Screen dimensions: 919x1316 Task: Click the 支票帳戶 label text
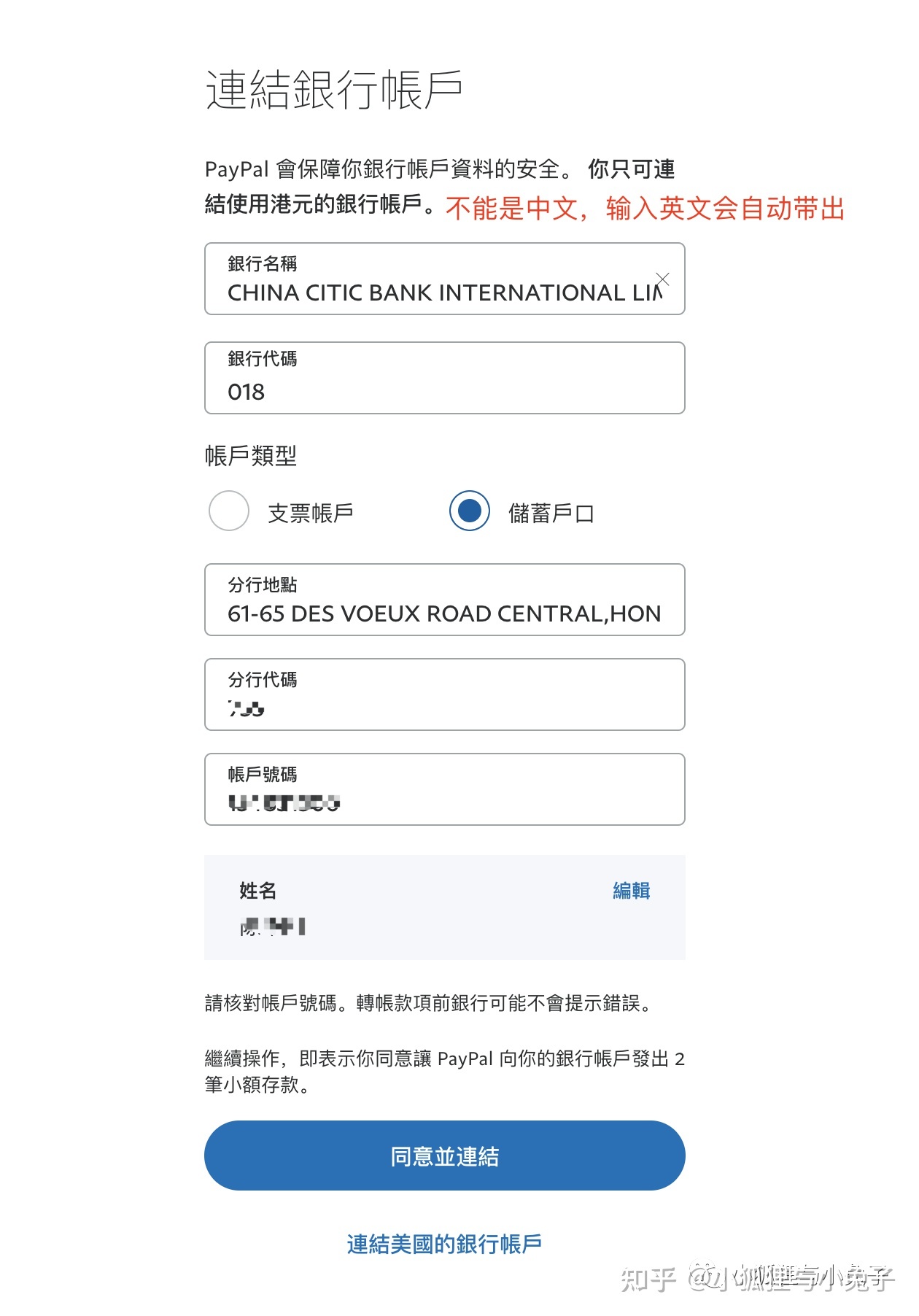click(x=311, y=513)
